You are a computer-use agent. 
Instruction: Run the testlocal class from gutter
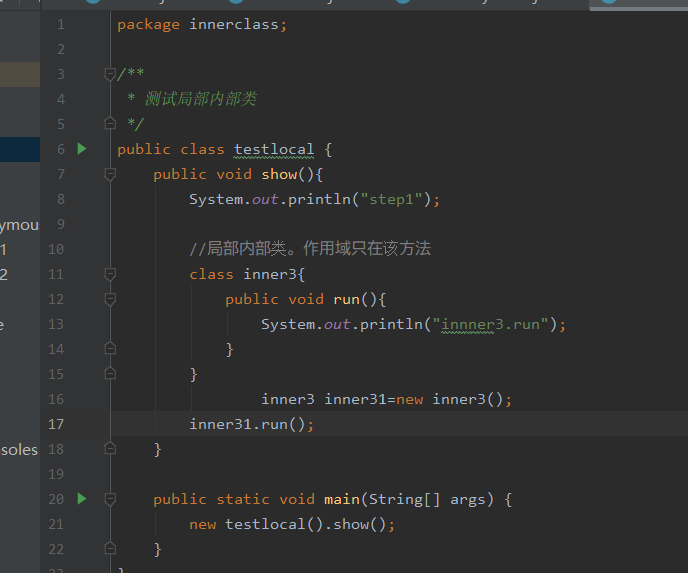coord(82,149)
